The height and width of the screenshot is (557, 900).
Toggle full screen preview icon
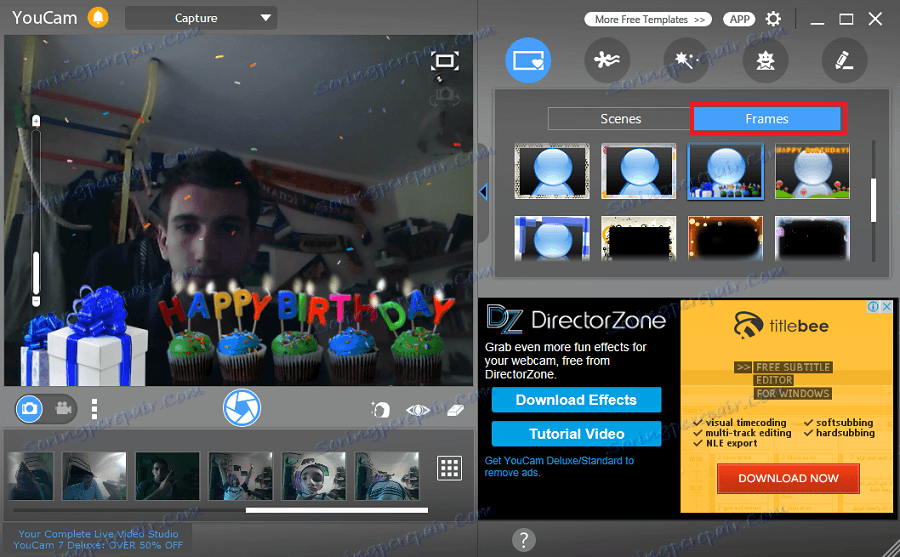click(x=445, y=61)
